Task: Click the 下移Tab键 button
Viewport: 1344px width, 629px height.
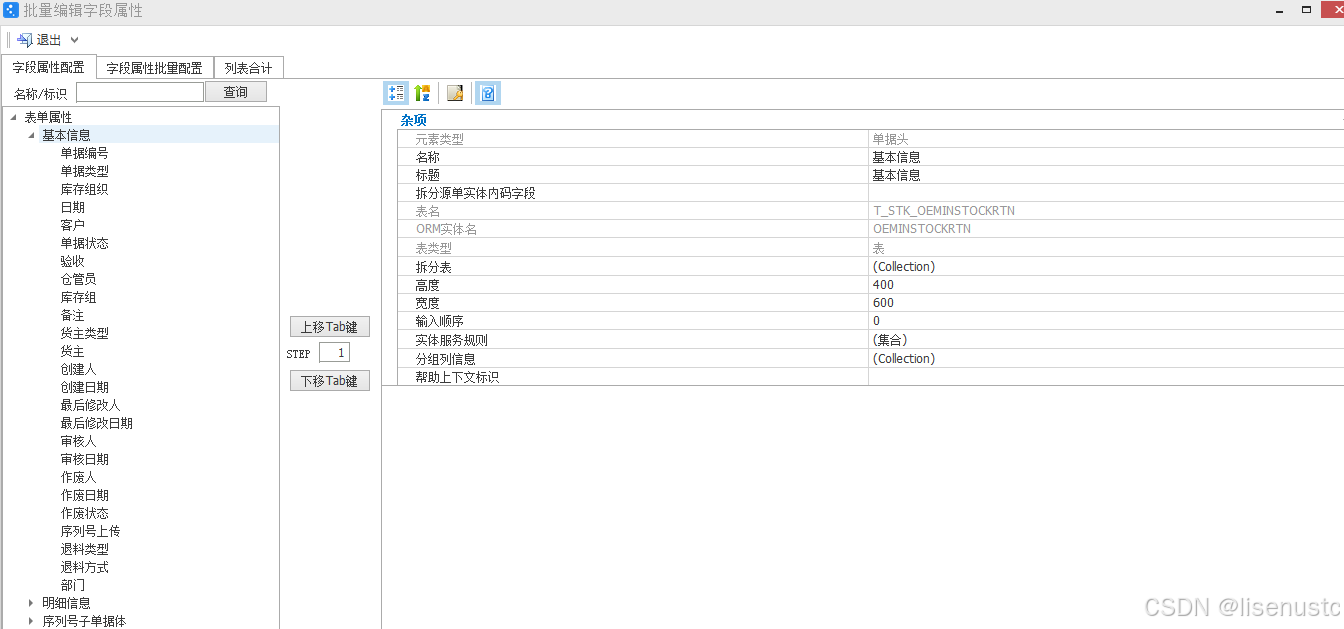Action: click(x=330, y=381)
